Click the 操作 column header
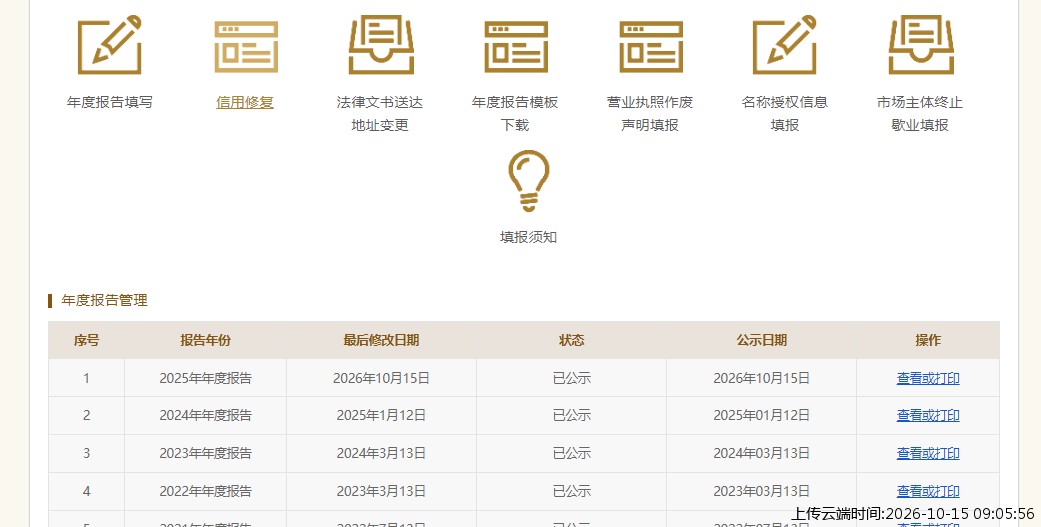The width and height of the screenshot is (1041, 527). point(927,340)
